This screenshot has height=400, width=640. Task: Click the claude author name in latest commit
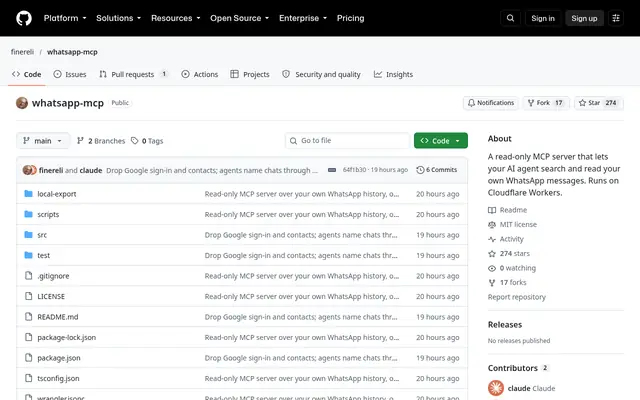[91, 170]
